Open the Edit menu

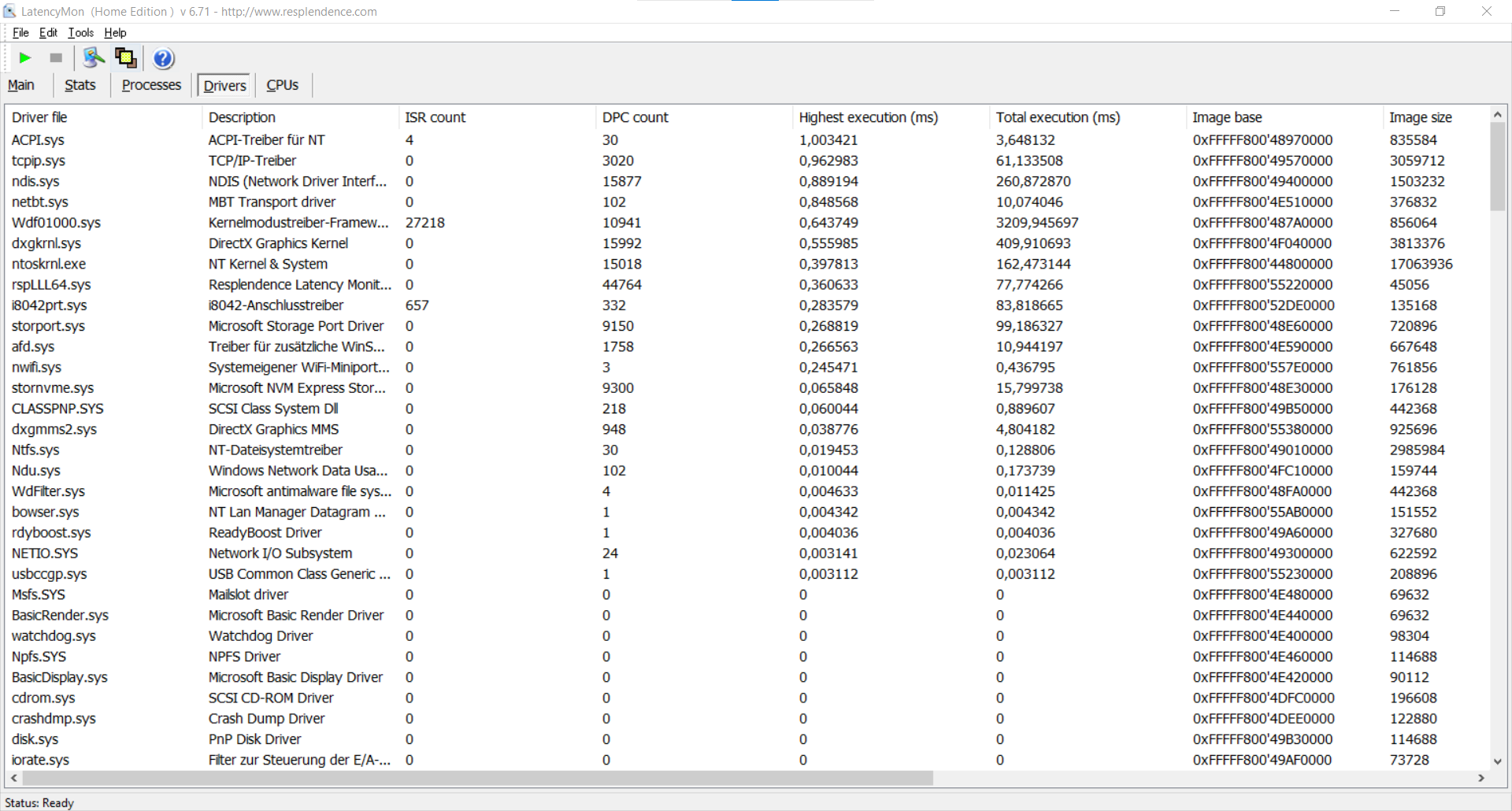(x=48, y=32)
